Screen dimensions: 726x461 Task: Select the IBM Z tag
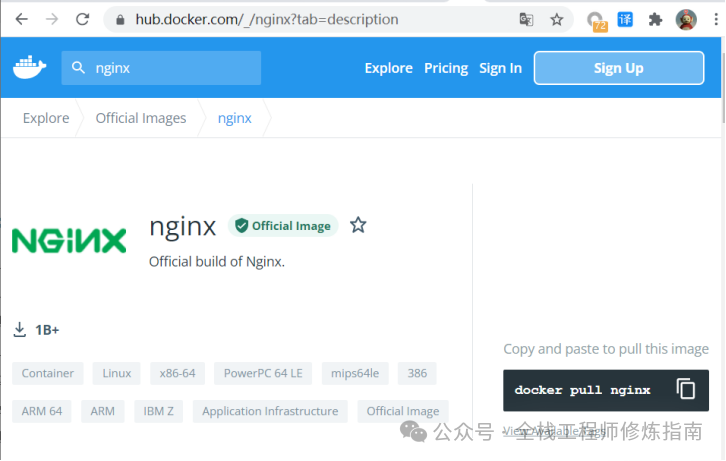(x=158, y=411)
